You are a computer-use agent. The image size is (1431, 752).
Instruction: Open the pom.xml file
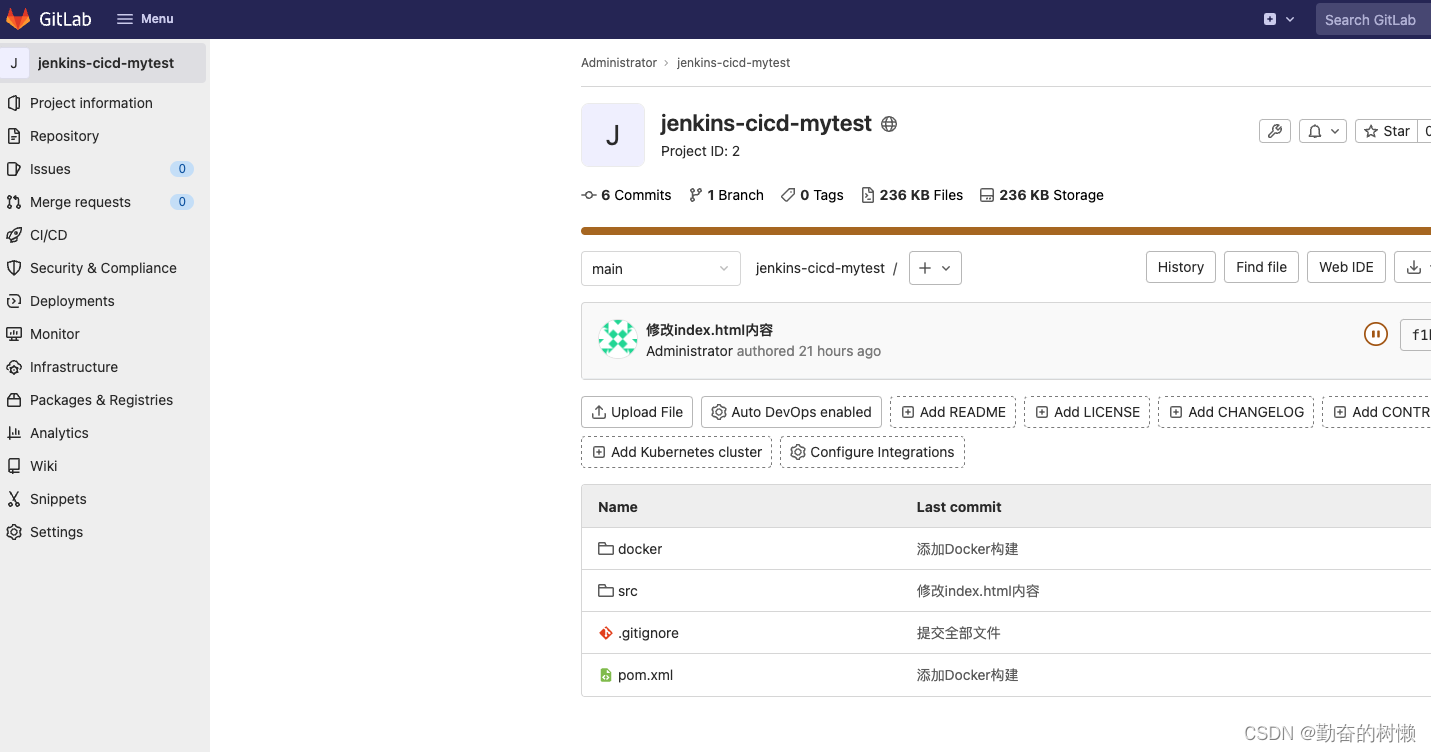click(x=645, y=675)
